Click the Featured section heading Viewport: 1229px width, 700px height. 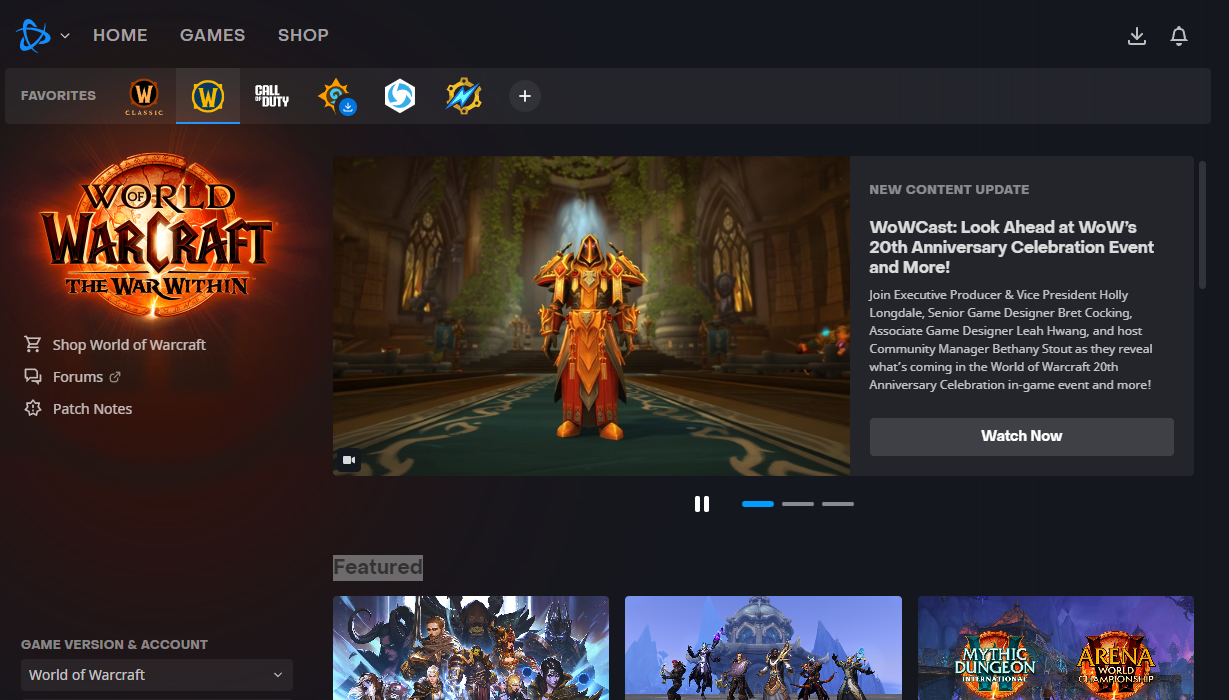pyautogui.click(x=378, y=567)
